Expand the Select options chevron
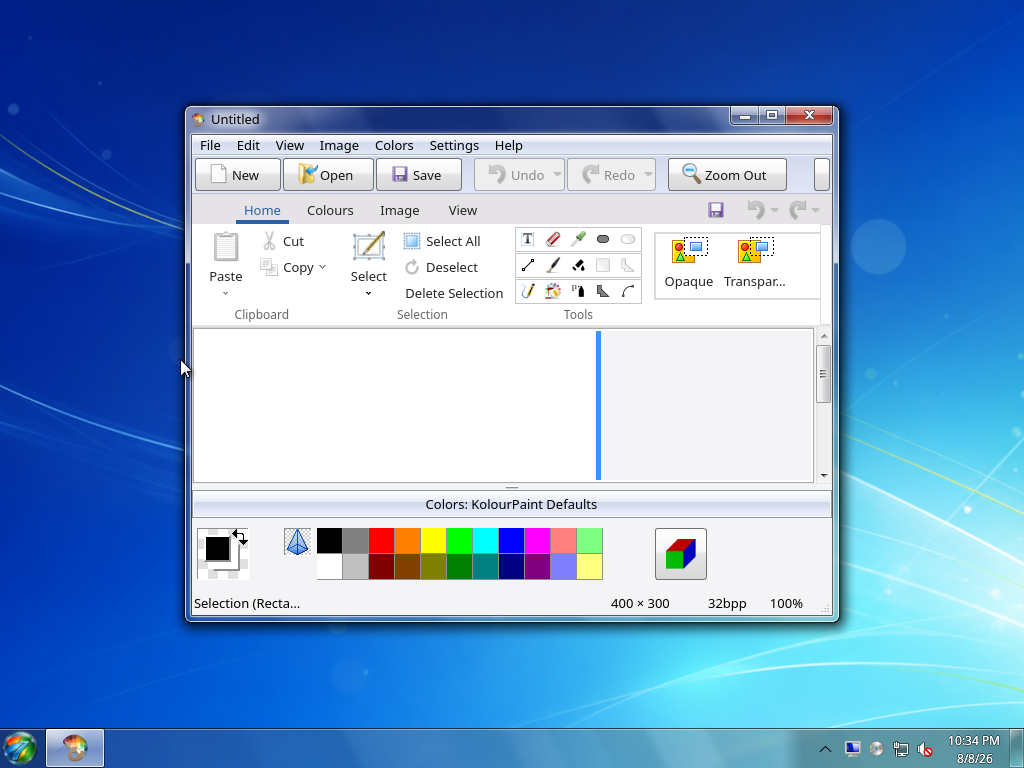 click(368, 293)
